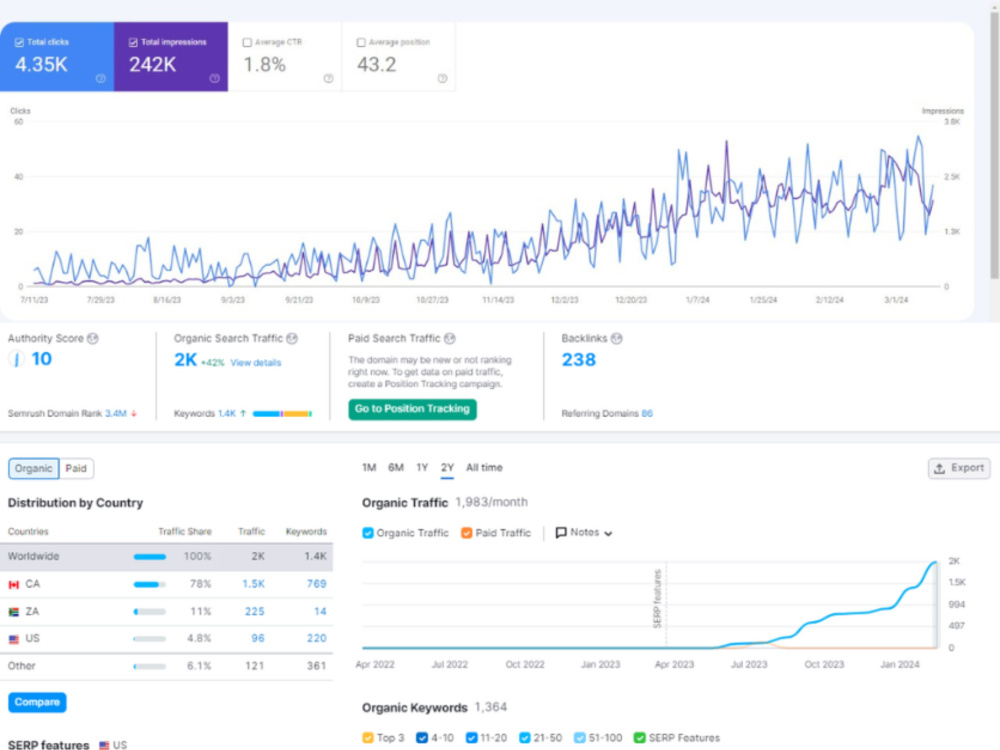Toggle the 4-10 keywords checkbox
Screen dimensions: 1000x750
click(x=422, y=738)
